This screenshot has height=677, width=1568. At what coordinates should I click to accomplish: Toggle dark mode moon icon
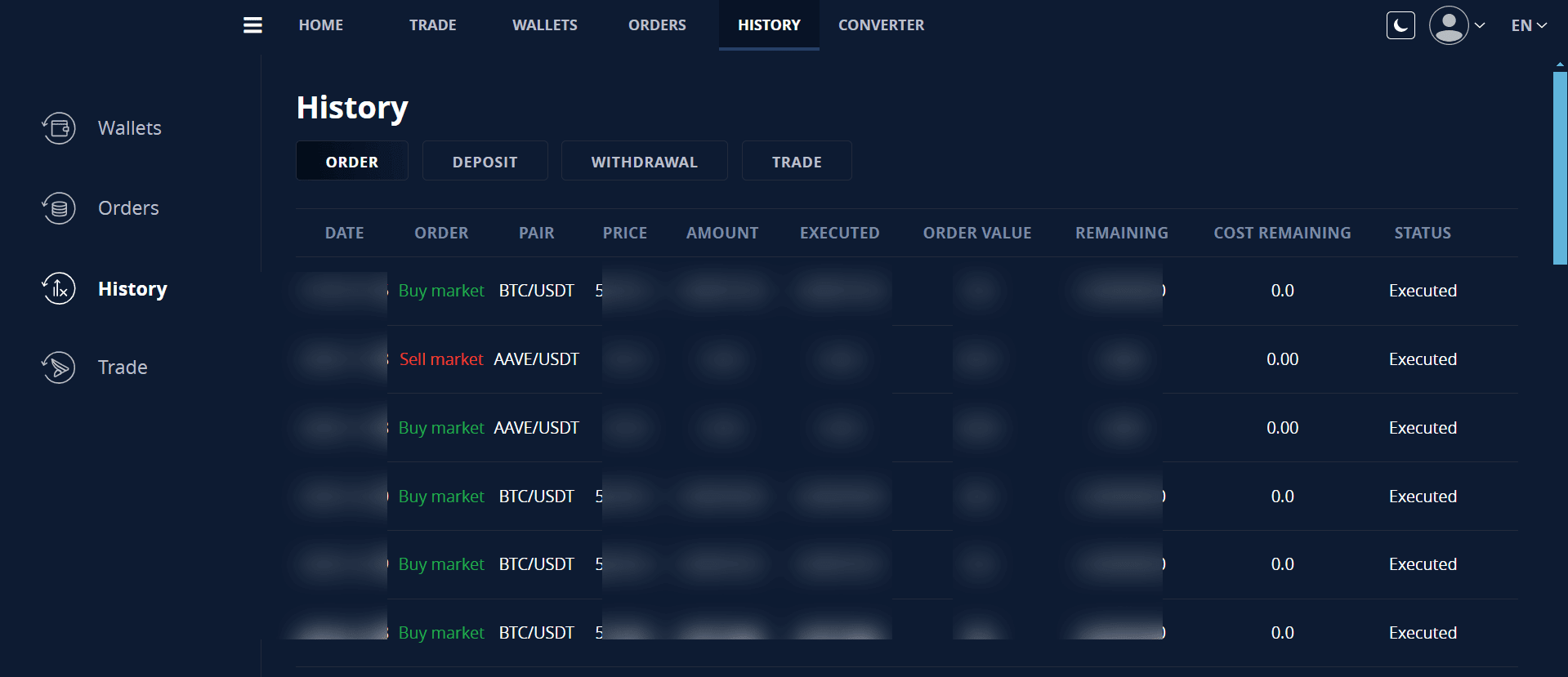click(1400, 25)
